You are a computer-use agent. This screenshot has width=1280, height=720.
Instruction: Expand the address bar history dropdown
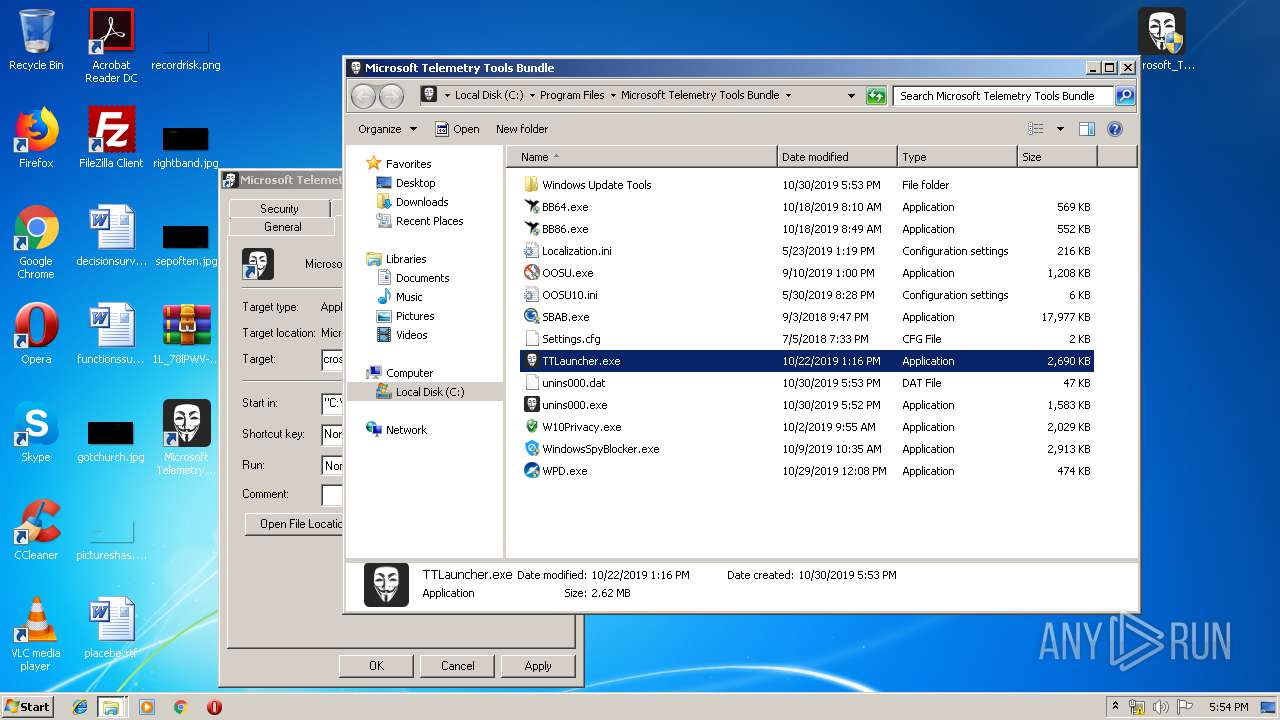tap(851, 96)
